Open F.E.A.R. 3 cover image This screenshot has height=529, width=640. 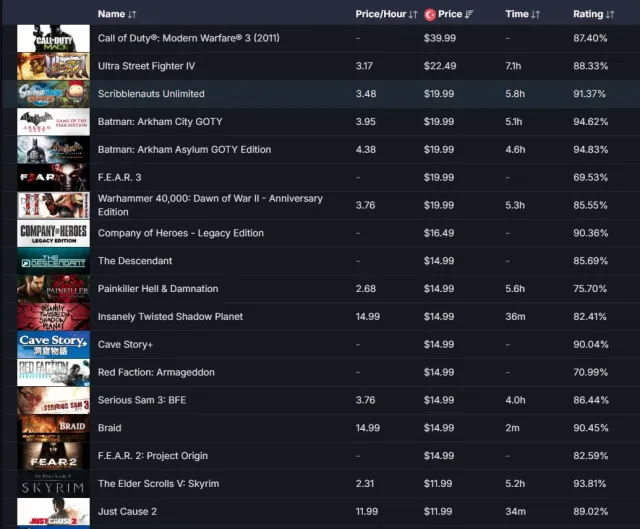point(53,178)
